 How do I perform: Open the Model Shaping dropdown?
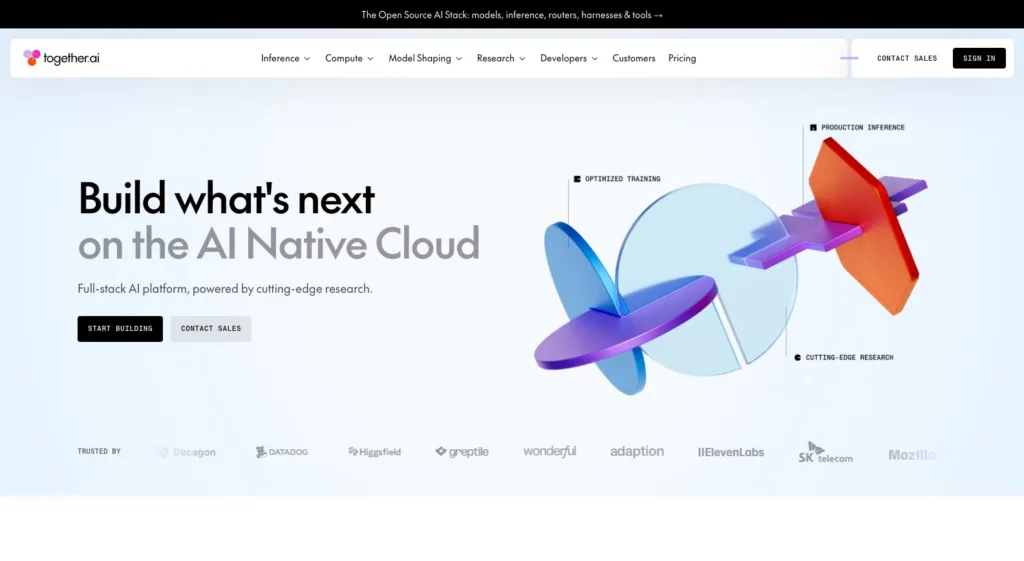pos(425,58)
